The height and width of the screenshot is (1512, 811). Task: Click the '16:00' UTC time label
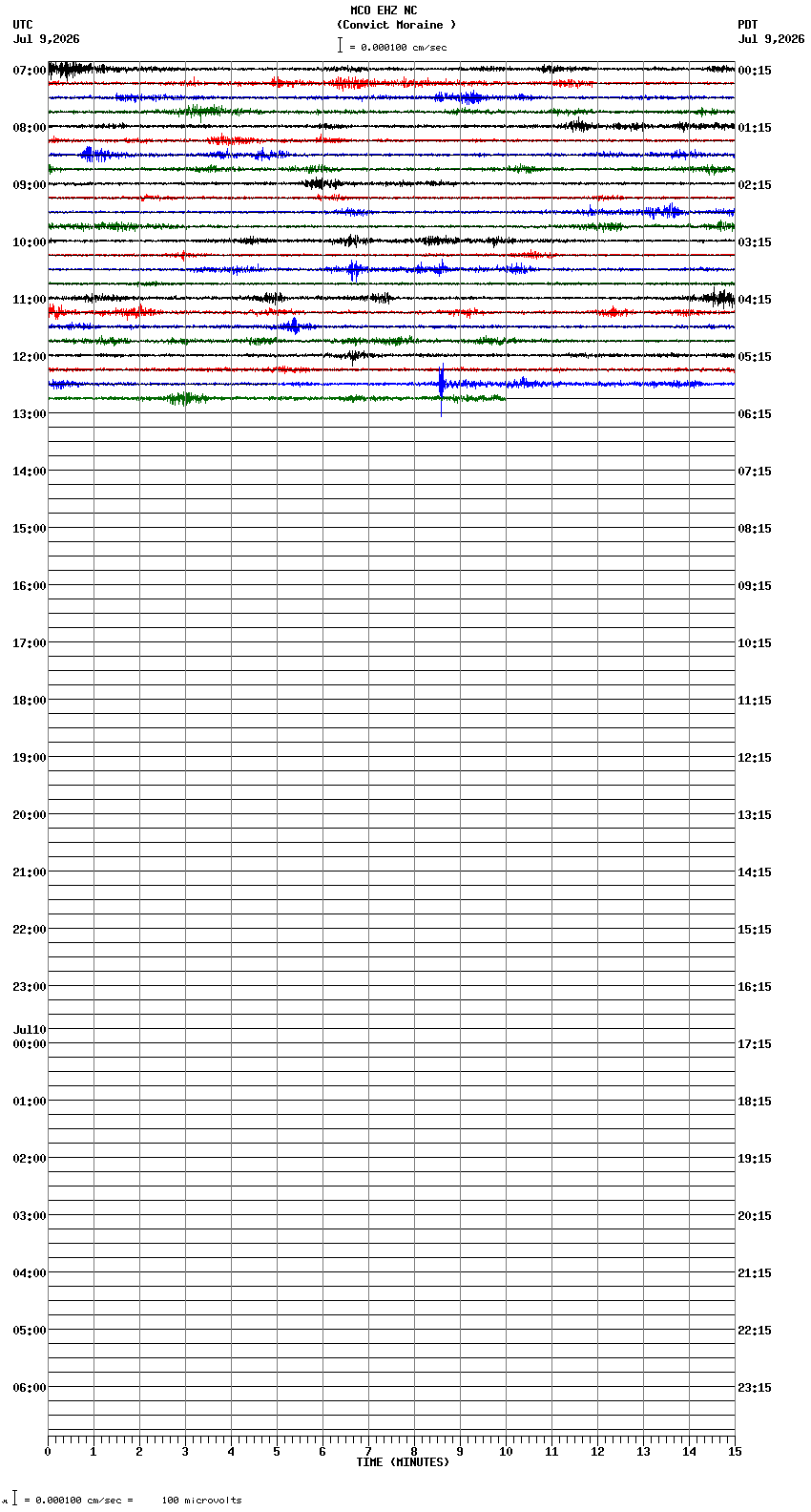tap(30, 586)
